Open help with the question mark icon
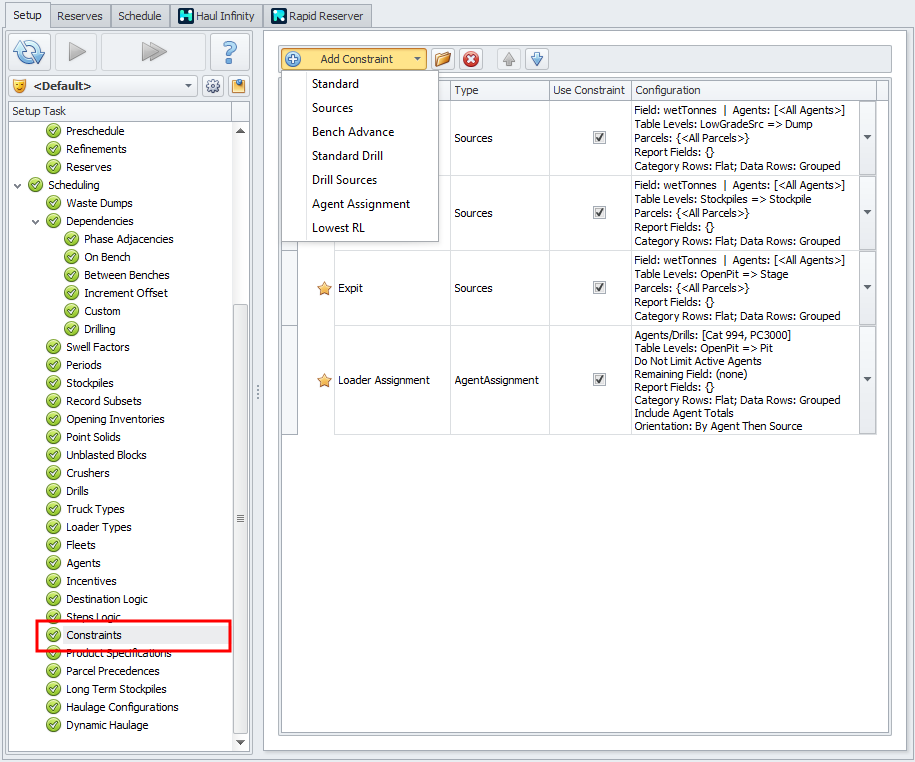The width and height of the screenshot is (915, 762). (x=229, y=51)
